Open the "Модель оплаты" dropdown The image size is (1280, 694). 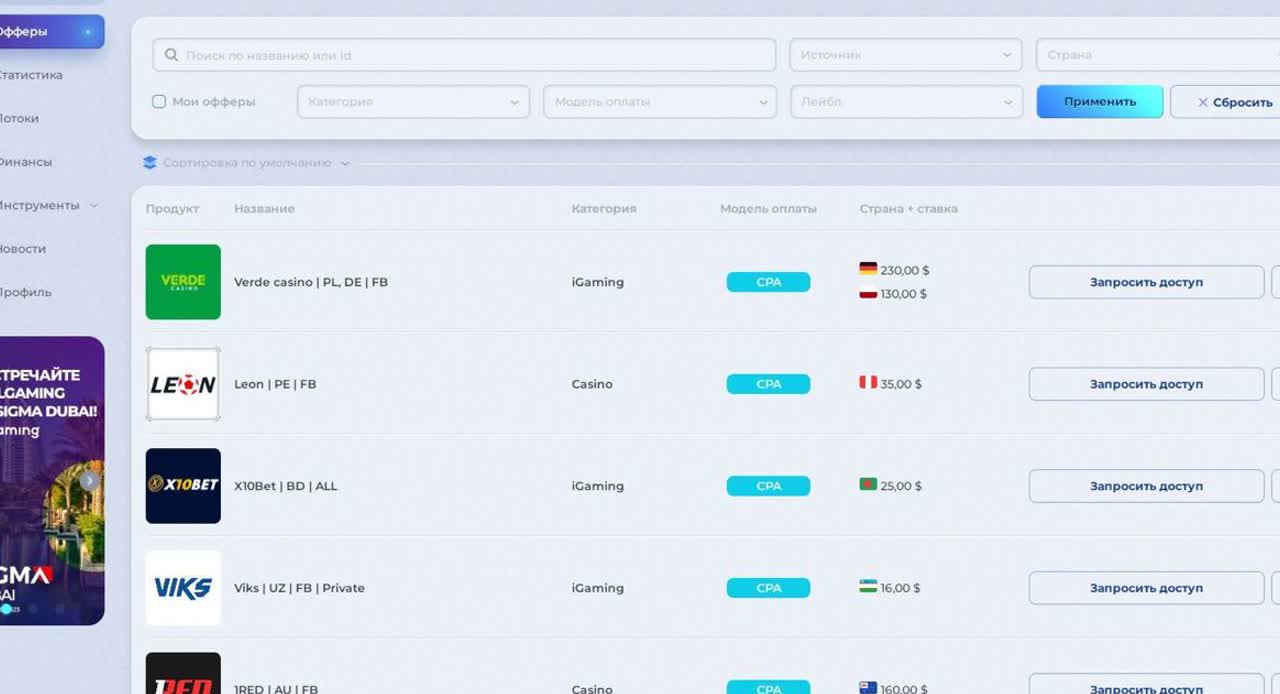pyautogui.click(x=659, y=102)
